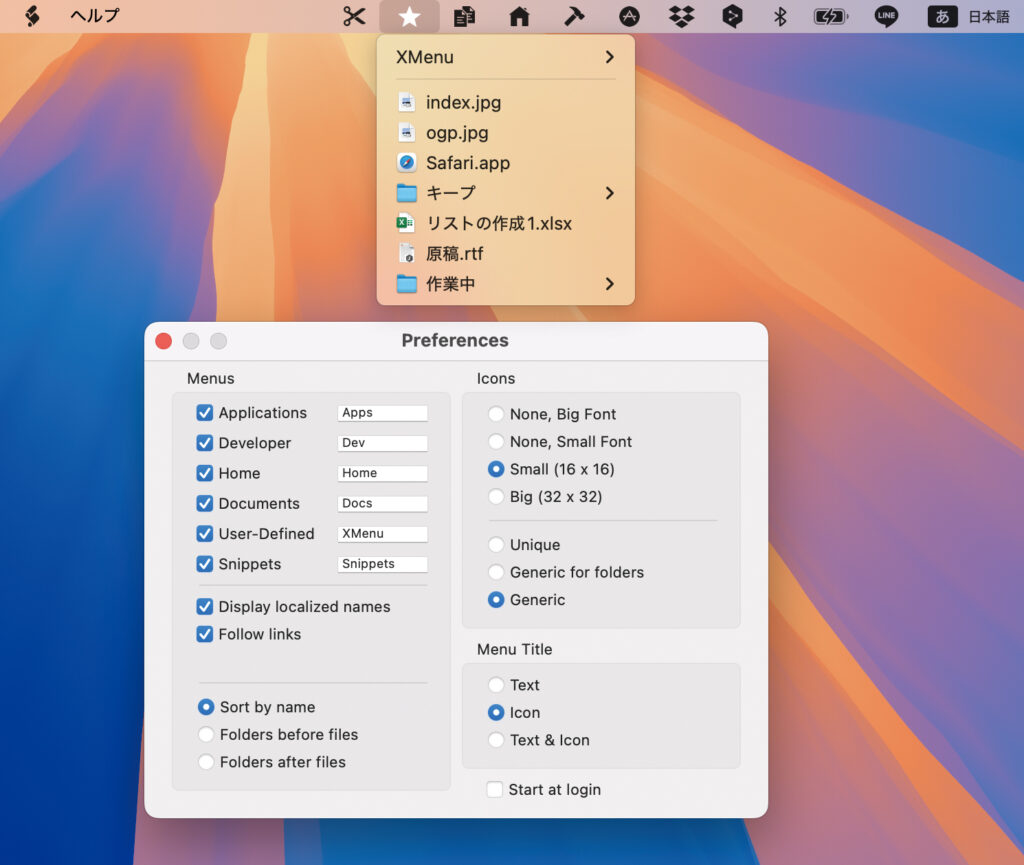Click the Safari compass icon
The width and height of the screenshot is (1024, 865).
point(406,163)
